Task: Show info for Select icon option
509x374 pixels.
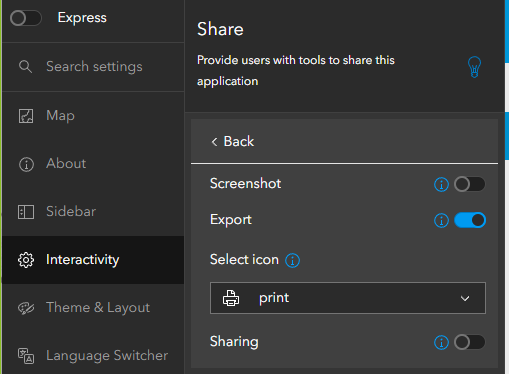Action: click(x=292, y=260)
